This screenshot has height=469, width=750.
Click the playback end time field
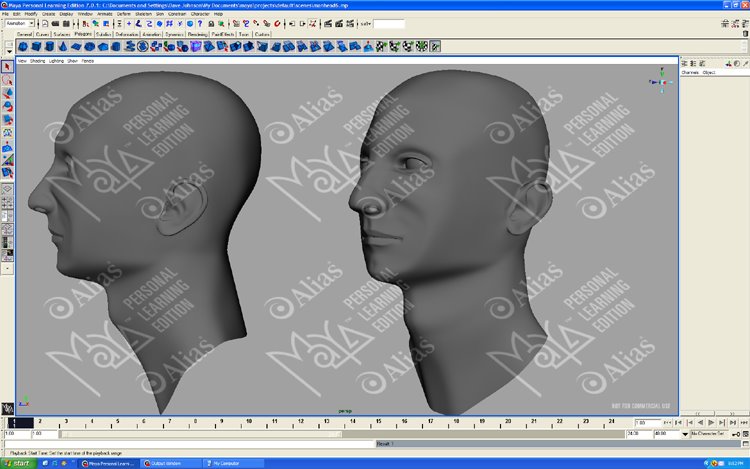click(639, 434)
